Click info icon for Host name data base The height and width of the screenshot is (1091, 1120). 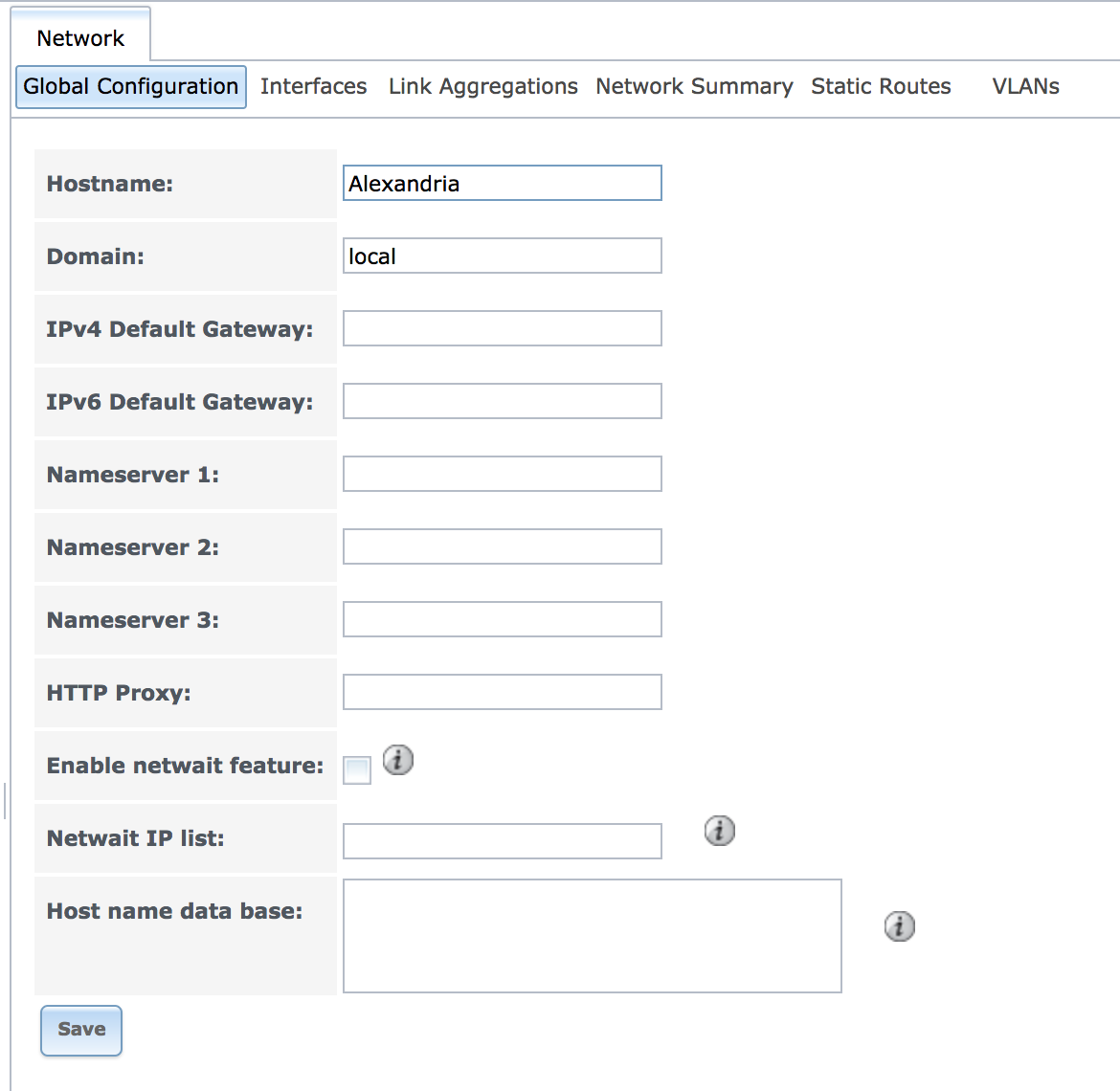899,926
